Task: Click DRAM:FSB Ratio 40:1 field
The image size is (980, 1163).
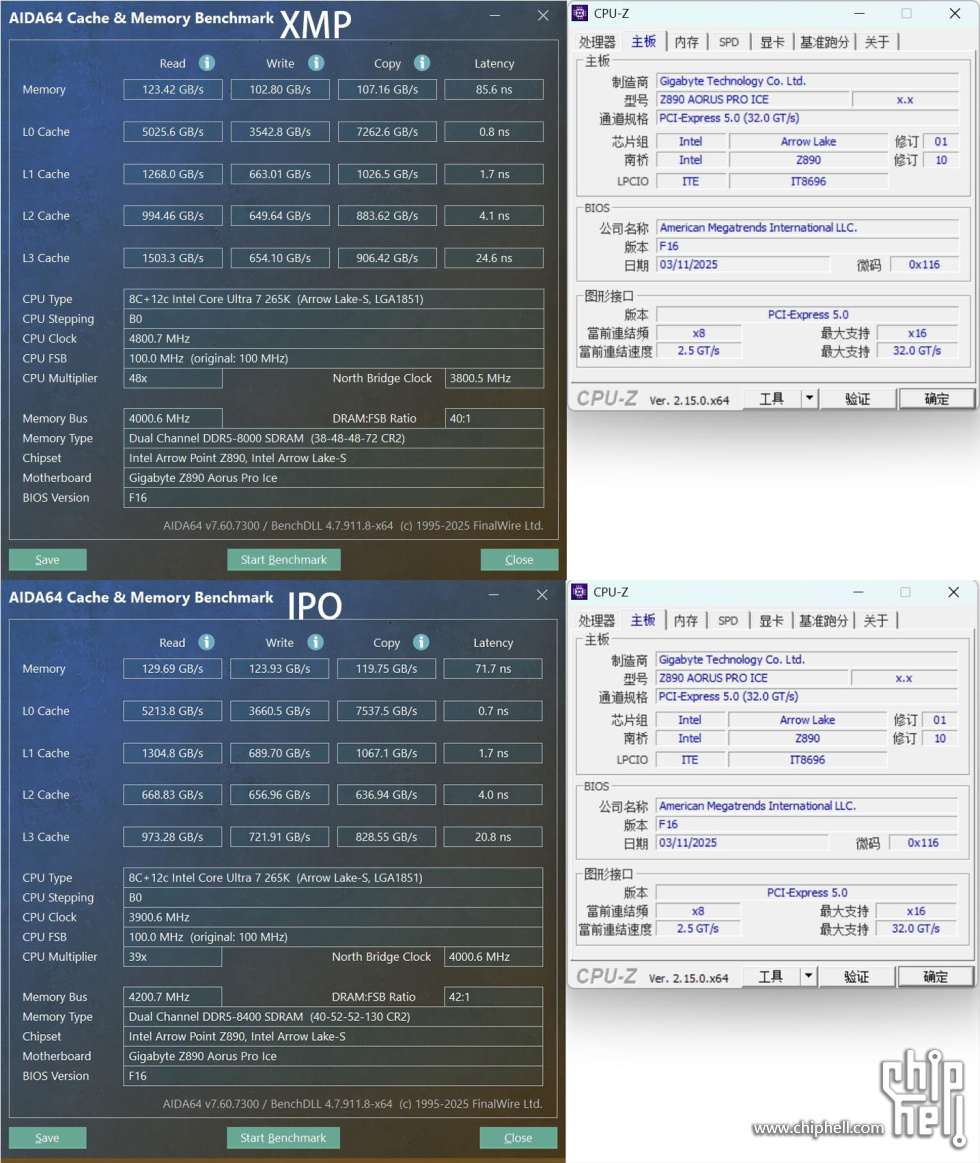Action: coord(494,418)
